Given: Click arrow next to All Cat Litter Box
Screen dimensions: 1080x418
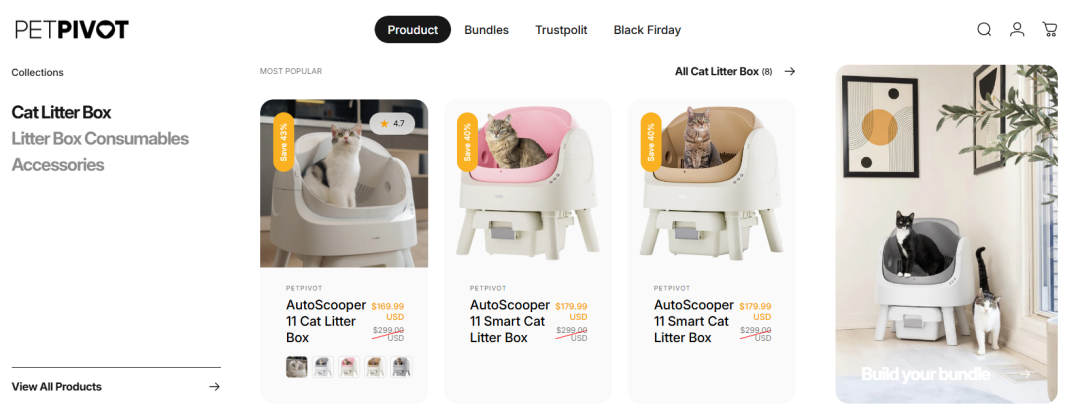Looking at the screenshot, I should pos(790,72).
